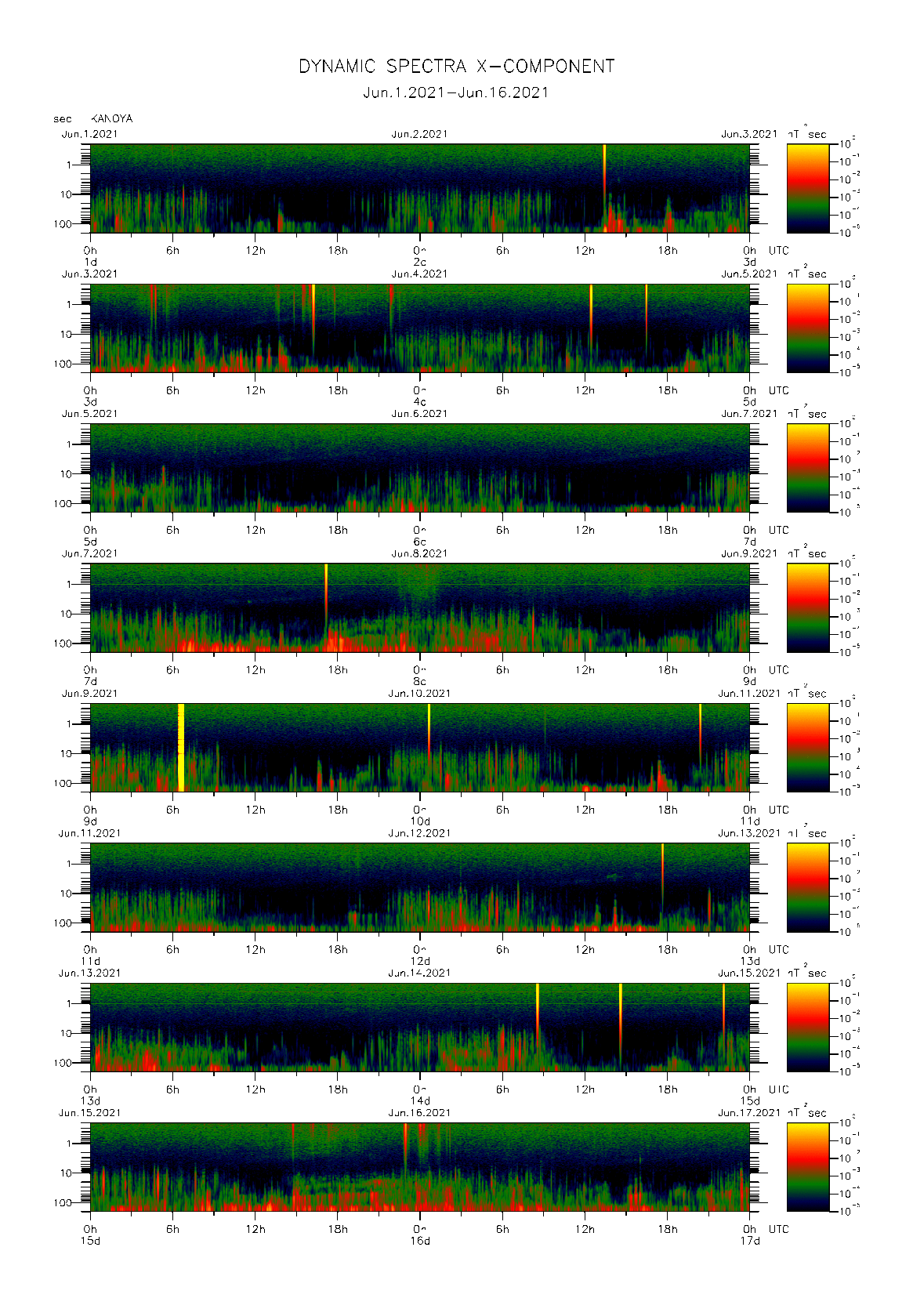Click the Jun.10.2021 date label

coord(420,694)
